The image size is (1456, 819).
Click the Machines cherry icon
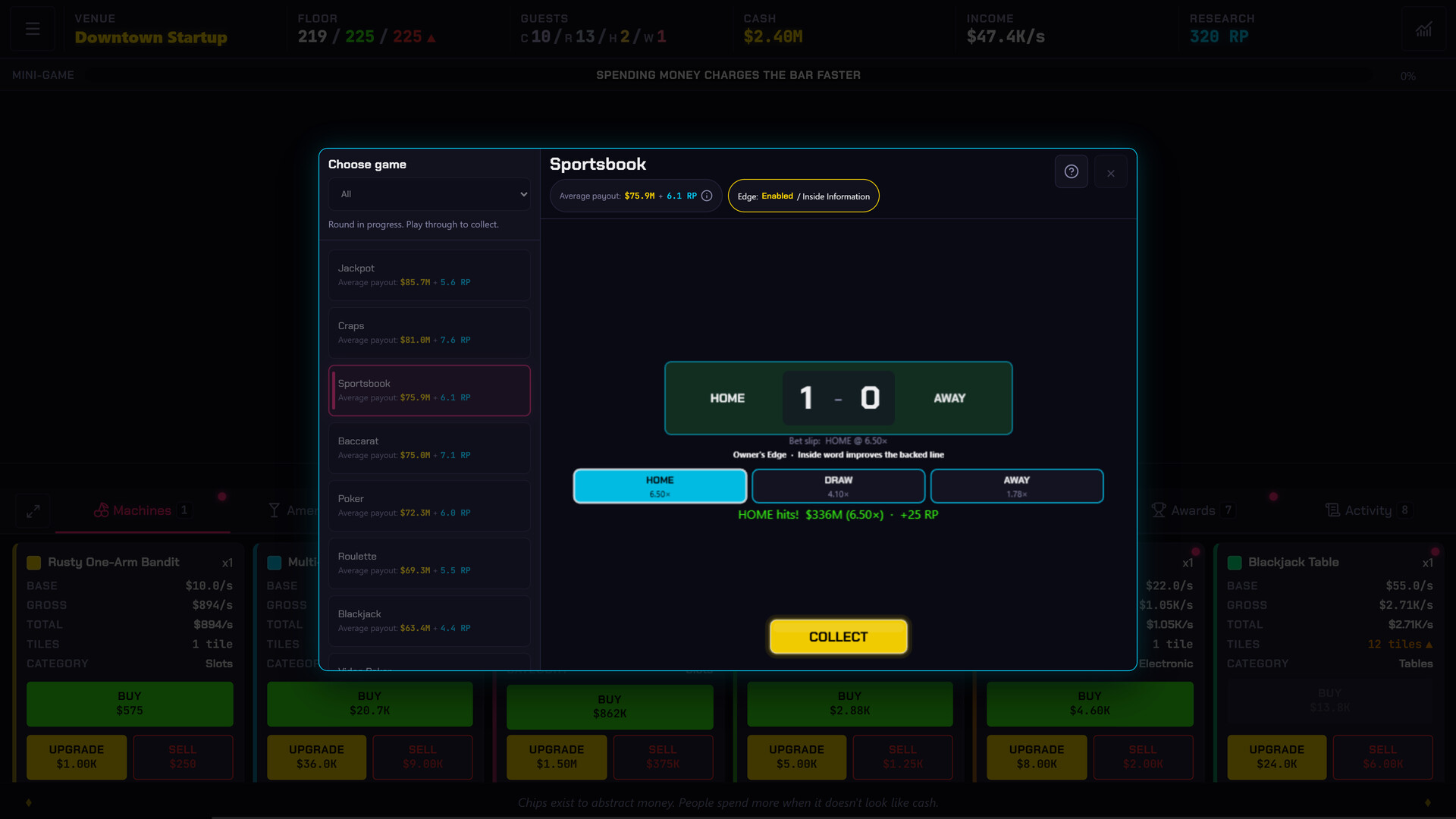point(101,510)
